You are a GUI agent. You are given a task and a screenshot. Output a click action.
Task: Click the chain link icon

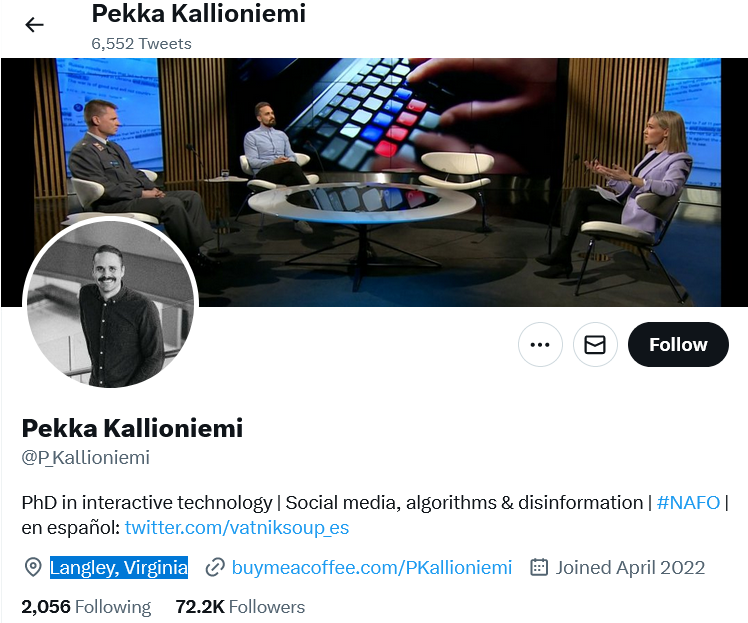tap(214, 568)
